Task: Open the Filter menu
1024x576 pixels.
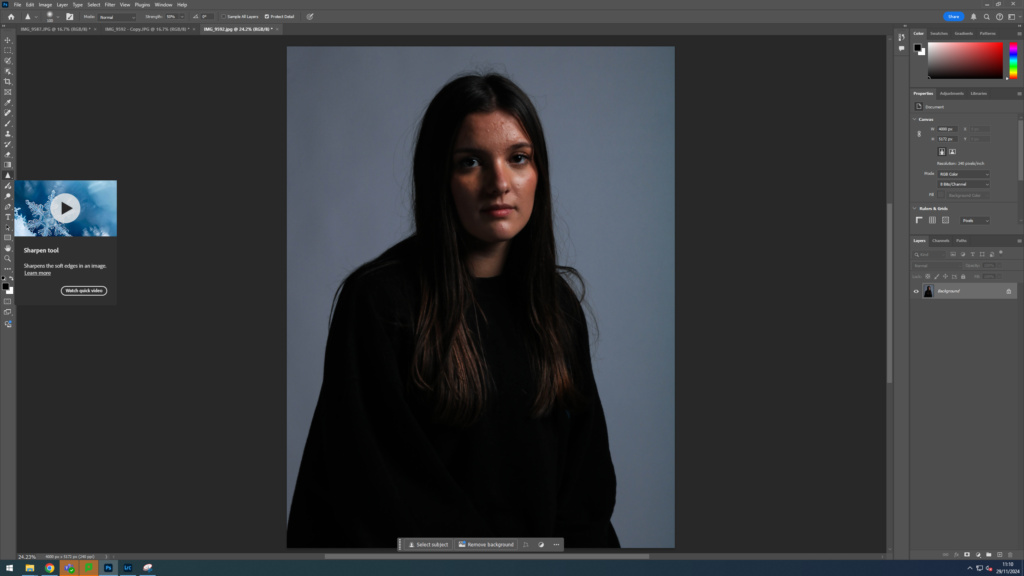Action: tap(110, 5)
